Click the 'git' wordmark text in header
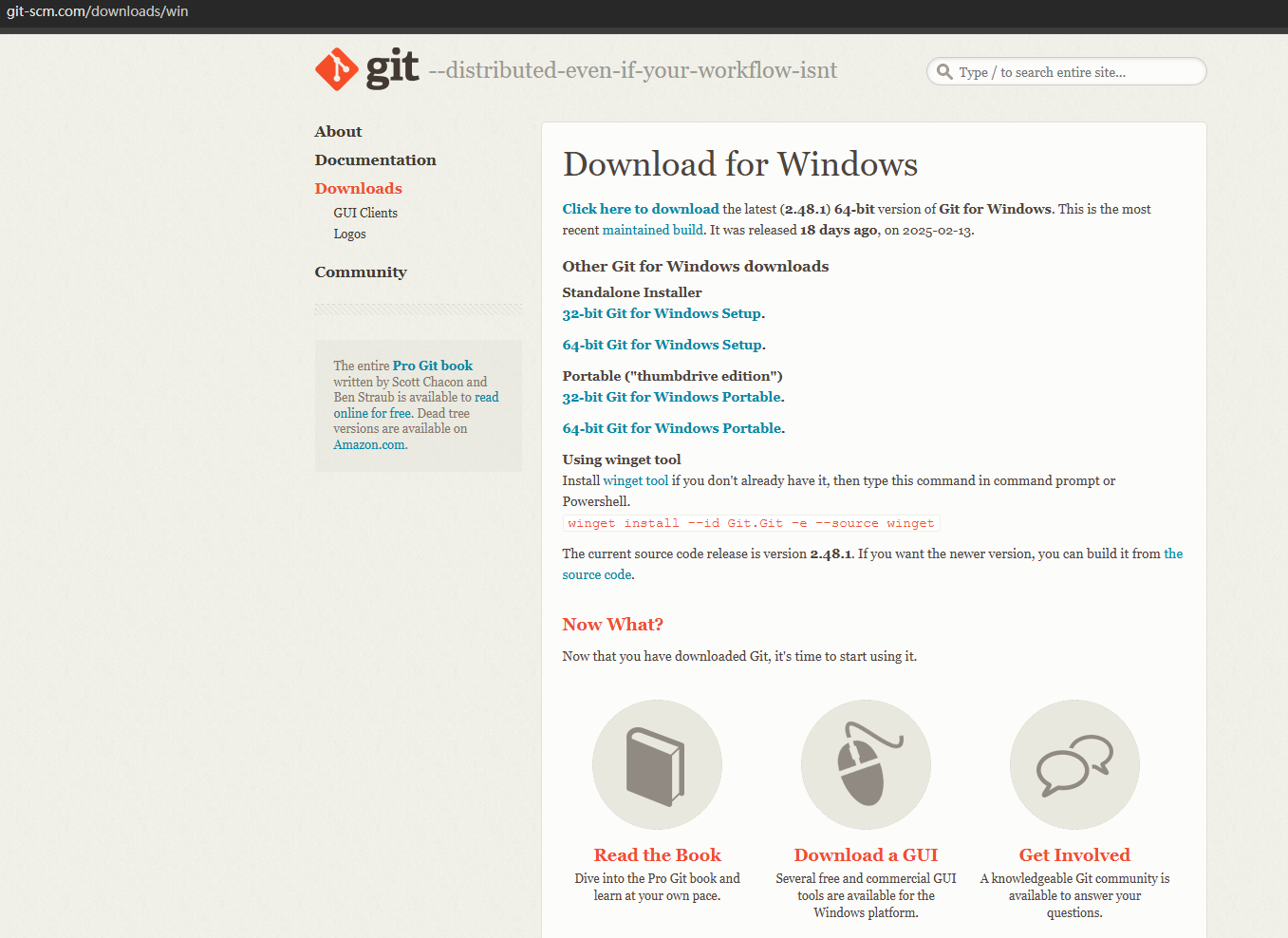Screen dimensions: 1288x938 [392, 68]
